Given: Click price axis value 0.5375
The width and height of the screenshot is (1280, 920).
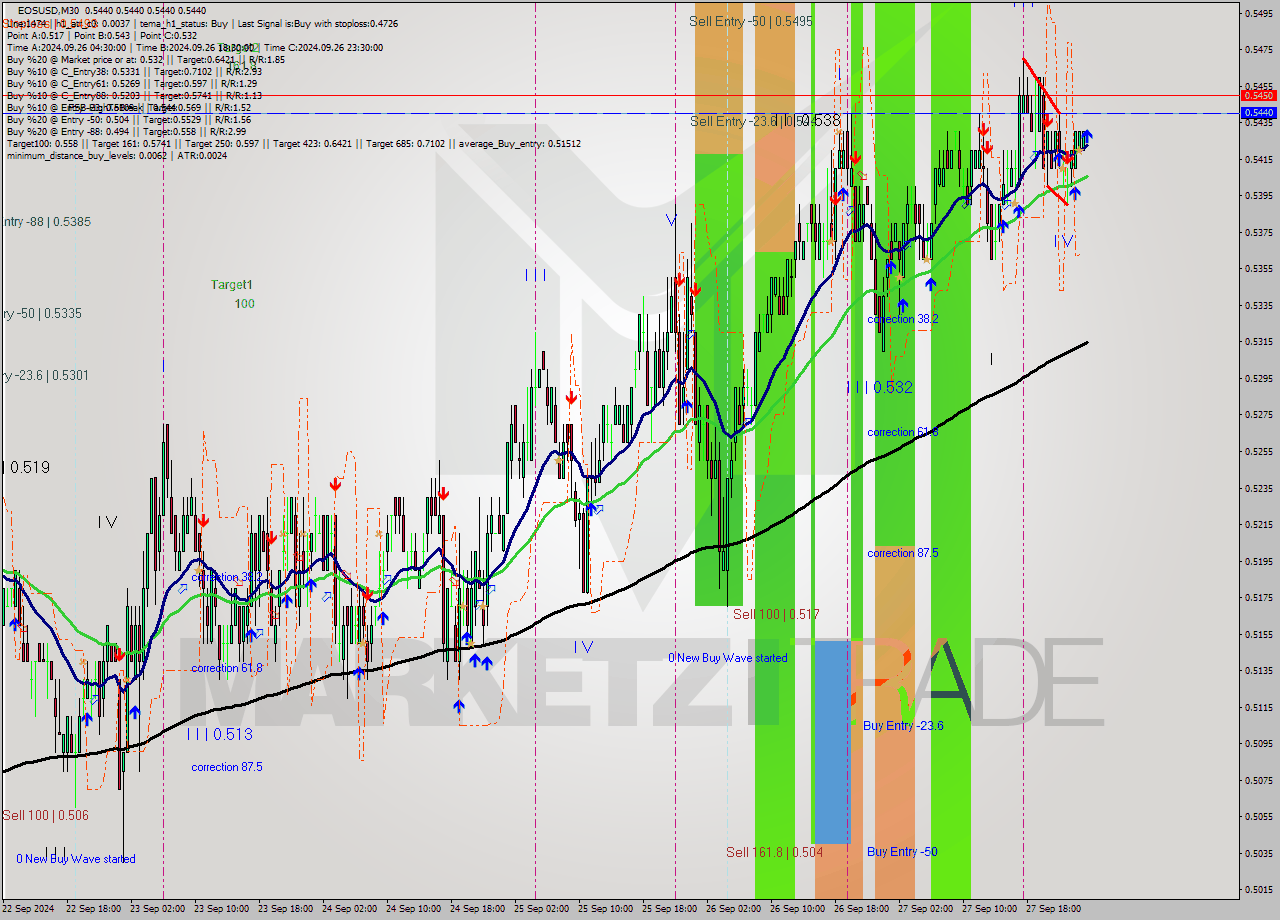Looking at the screenshot, I should 1257,232.
